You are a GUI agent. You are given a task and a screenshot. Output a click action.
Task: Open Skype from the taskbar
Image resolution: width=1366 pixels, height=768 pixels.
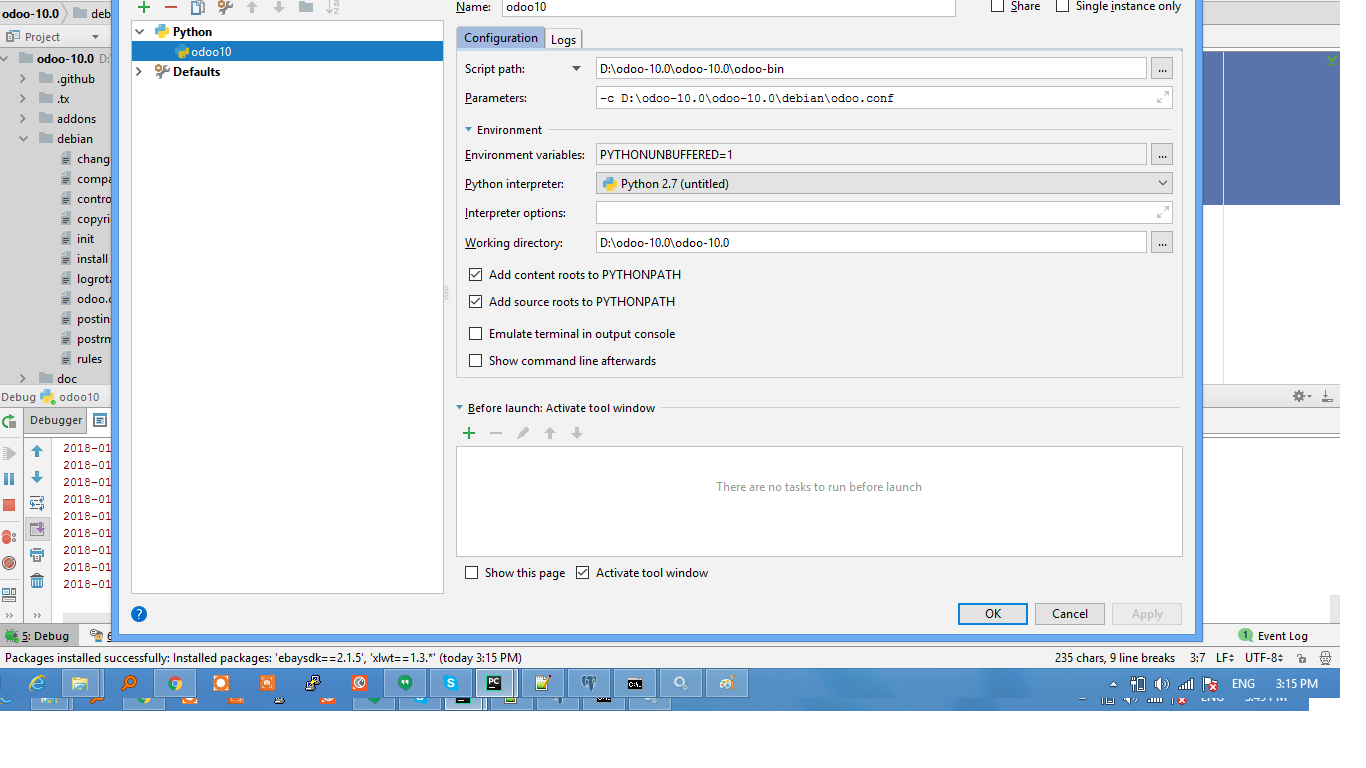click(x=451, y=683)
